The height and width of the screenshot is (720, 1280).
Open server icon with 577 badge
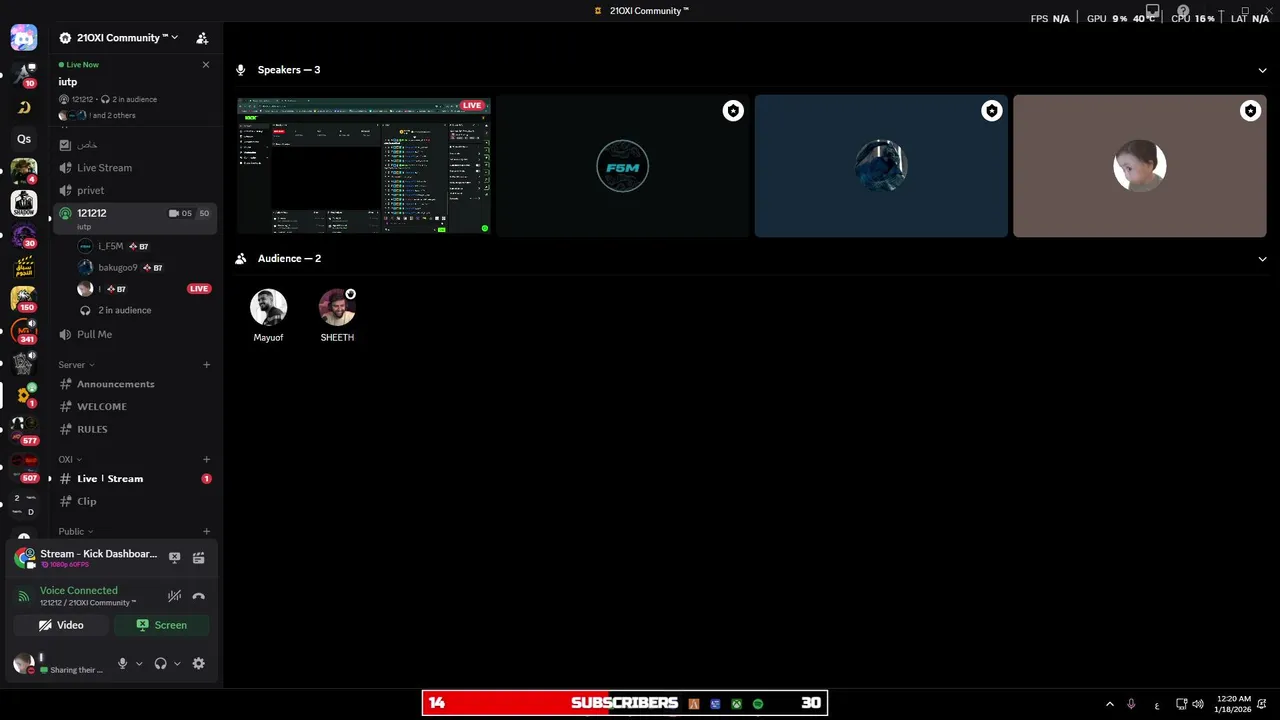tap(24, 430)
